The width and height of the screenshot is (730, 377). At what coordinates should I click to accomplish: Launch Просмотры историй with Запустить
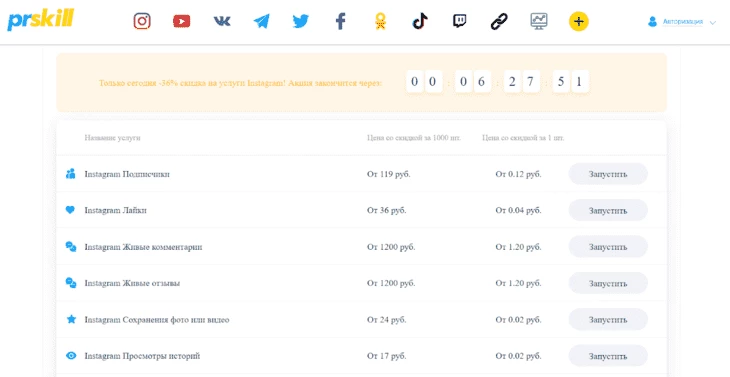608,356
